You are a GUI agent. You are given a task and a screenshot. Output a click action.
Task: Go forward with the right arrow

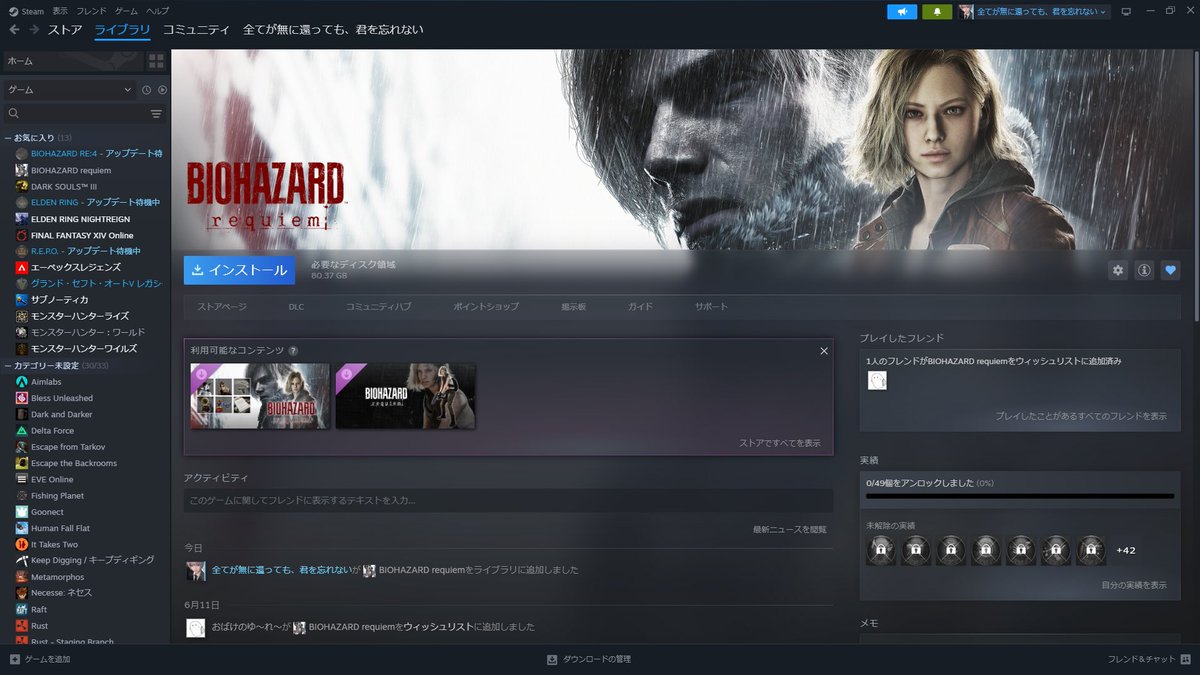coord(34,30)
